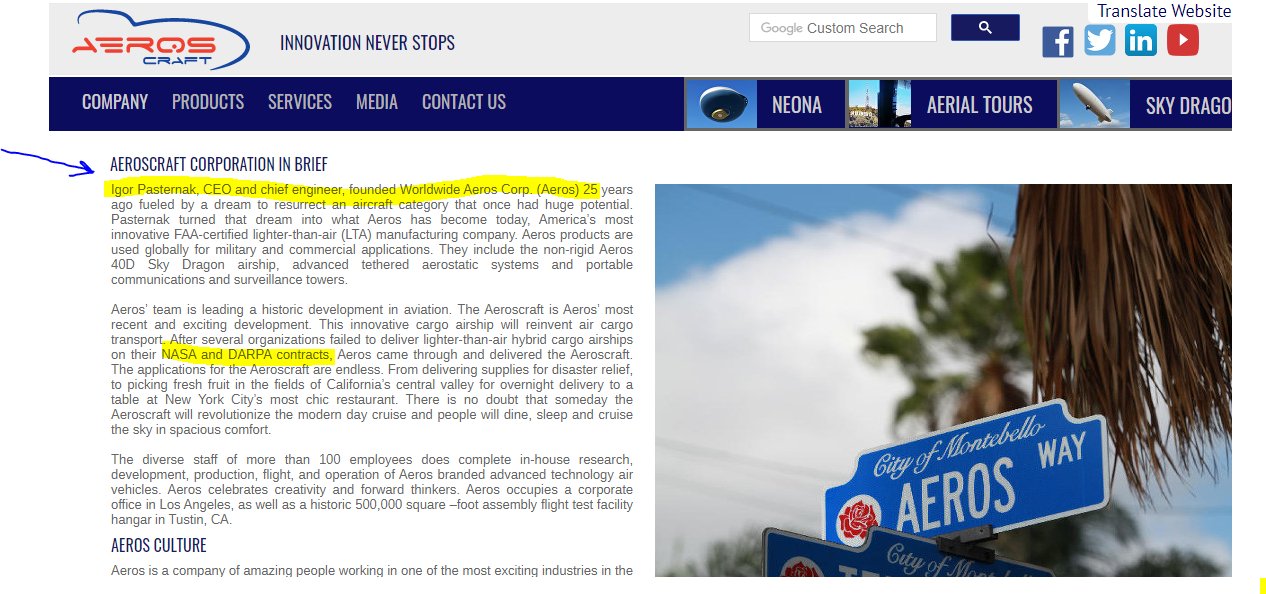Focus the Google Custom Search field
1266x594 pixels.
pyautogui.click(x=842, y=28)
